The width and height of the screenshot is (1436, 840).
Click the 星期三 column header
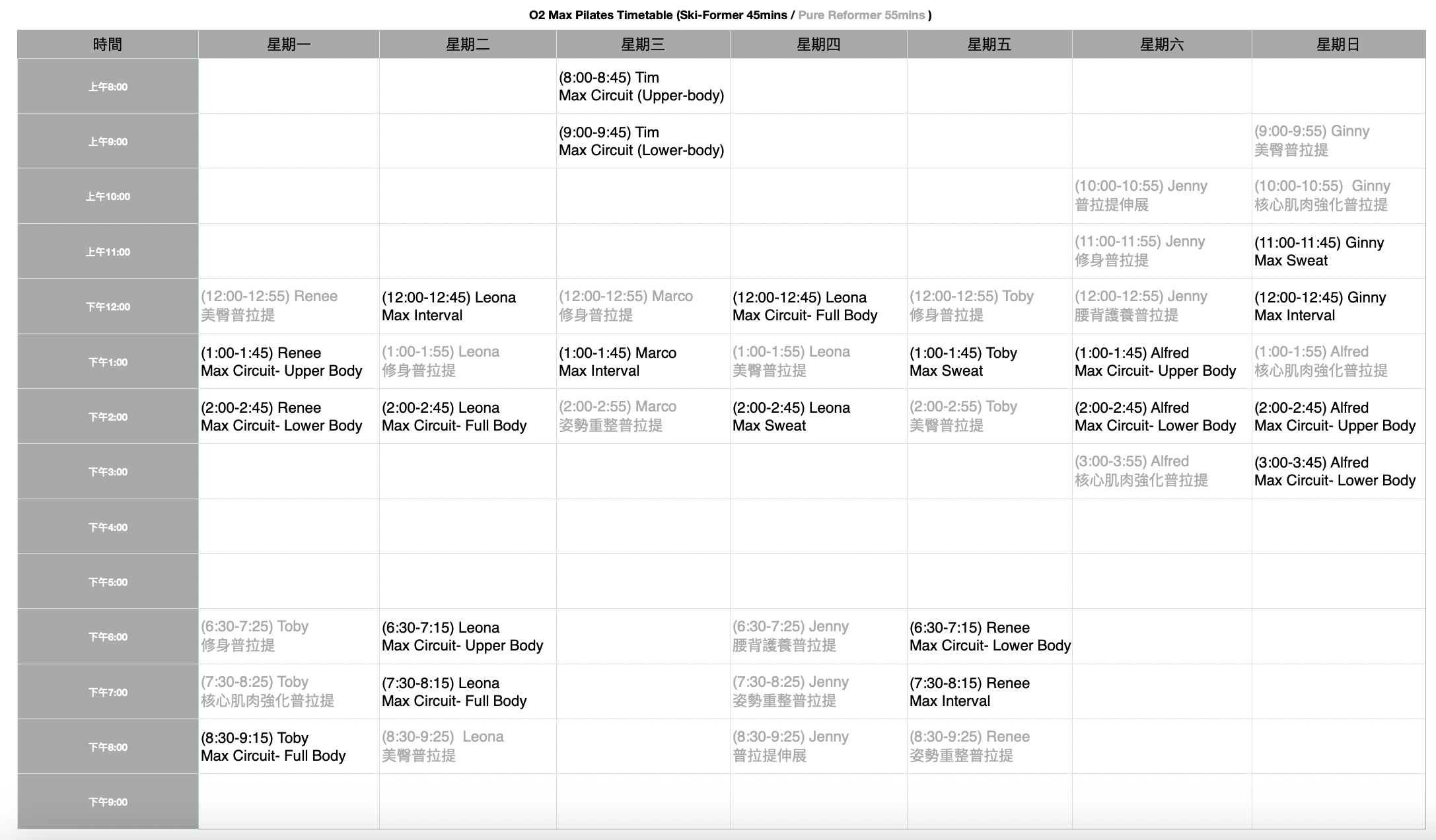[643, 44]
